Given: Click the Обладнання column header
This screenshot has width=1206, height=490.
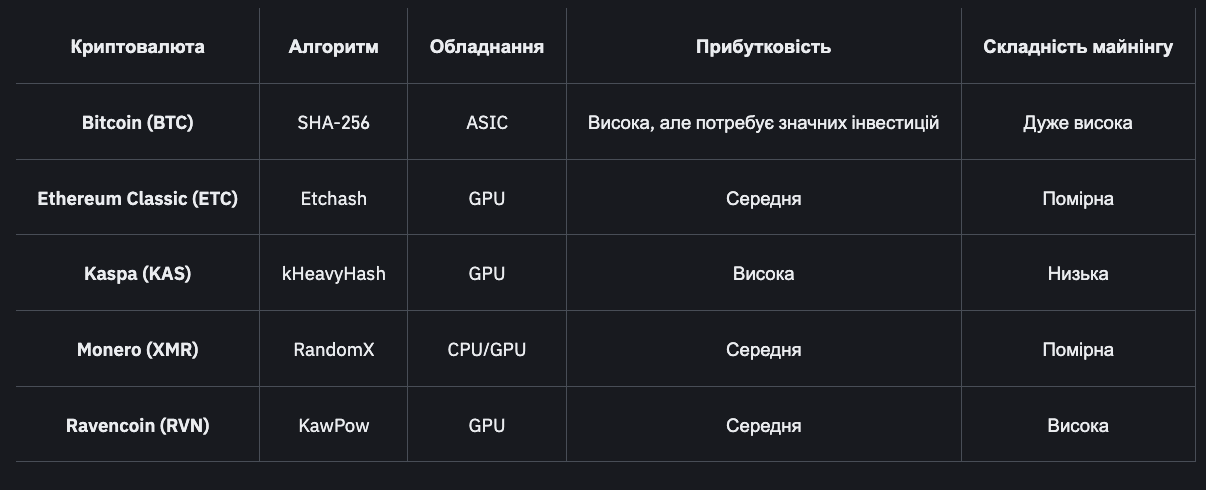Looking at the screenshot, I should point(487,47).
